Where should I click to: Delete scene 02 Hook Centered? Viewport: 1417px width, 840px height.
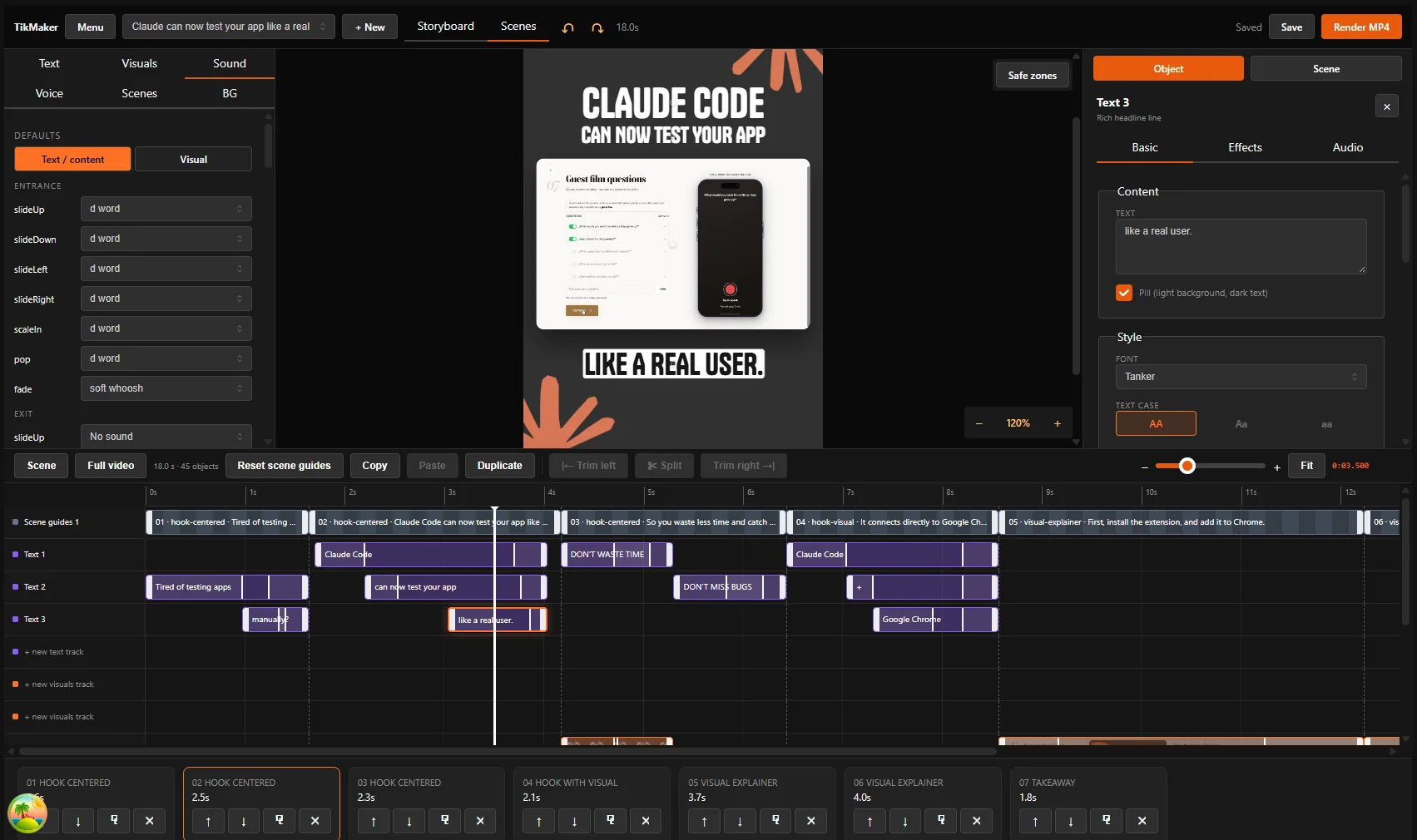click(x=315, y=821)
